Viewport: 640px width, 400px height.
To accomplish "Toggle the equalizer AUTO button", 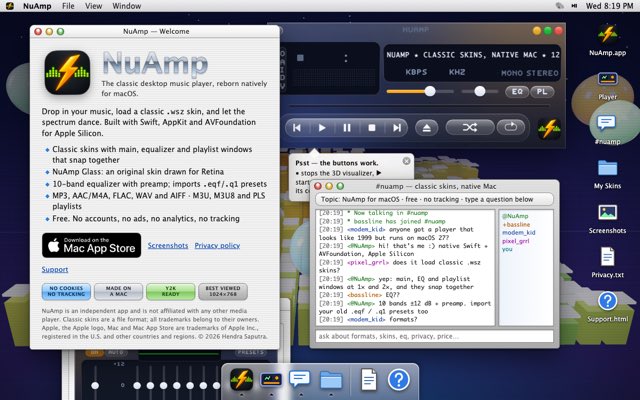I will (116, 352).
